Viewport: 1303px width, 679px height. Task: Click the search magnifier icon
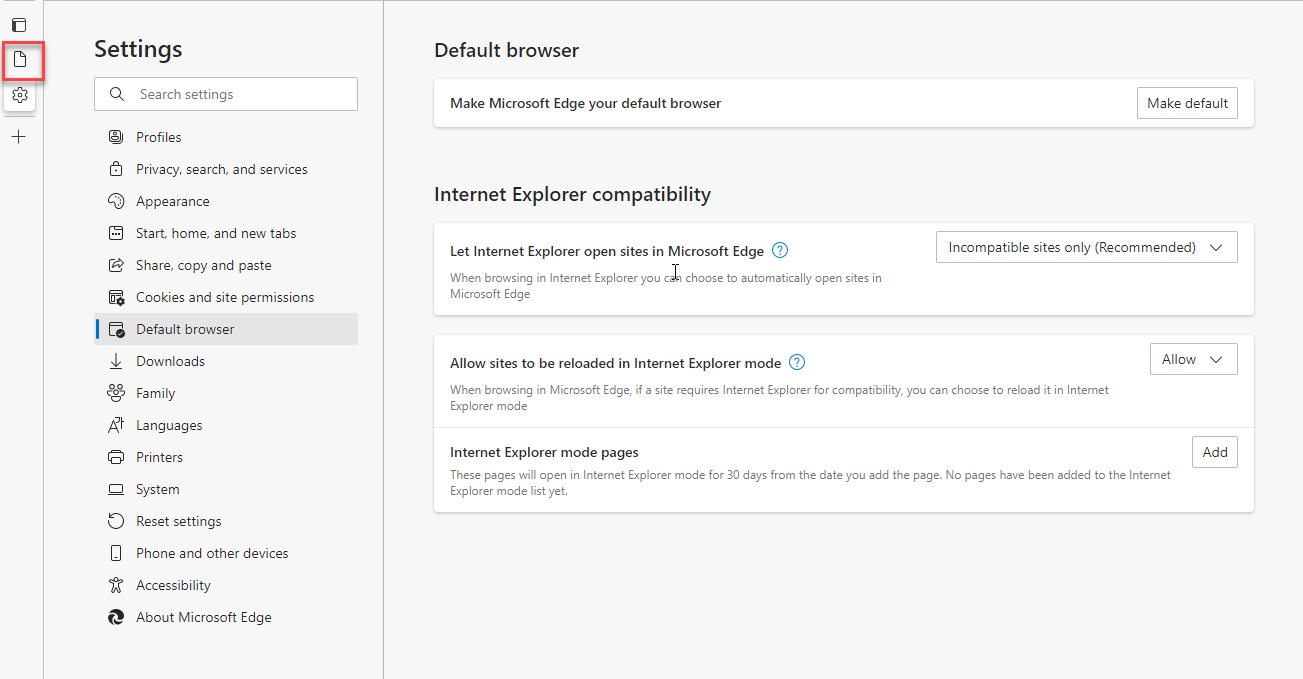pos(117,94)
